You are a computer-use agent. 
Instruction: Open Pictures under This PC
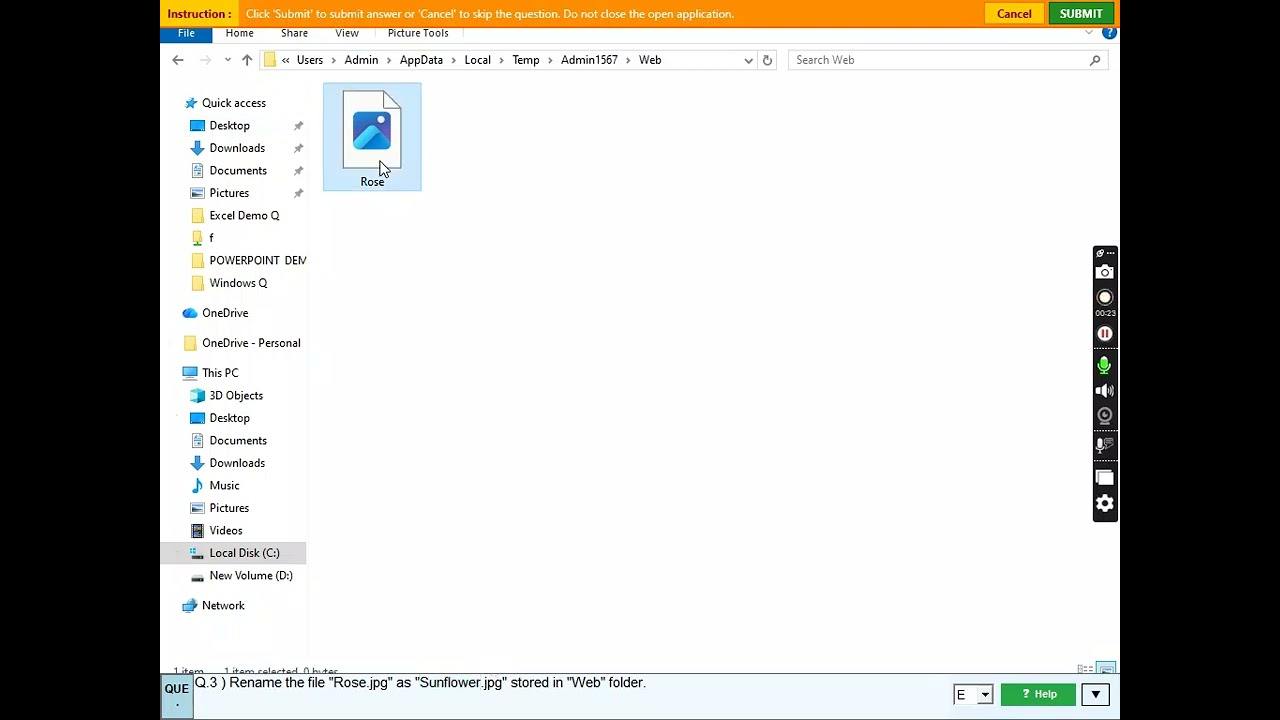pos(229,508)
